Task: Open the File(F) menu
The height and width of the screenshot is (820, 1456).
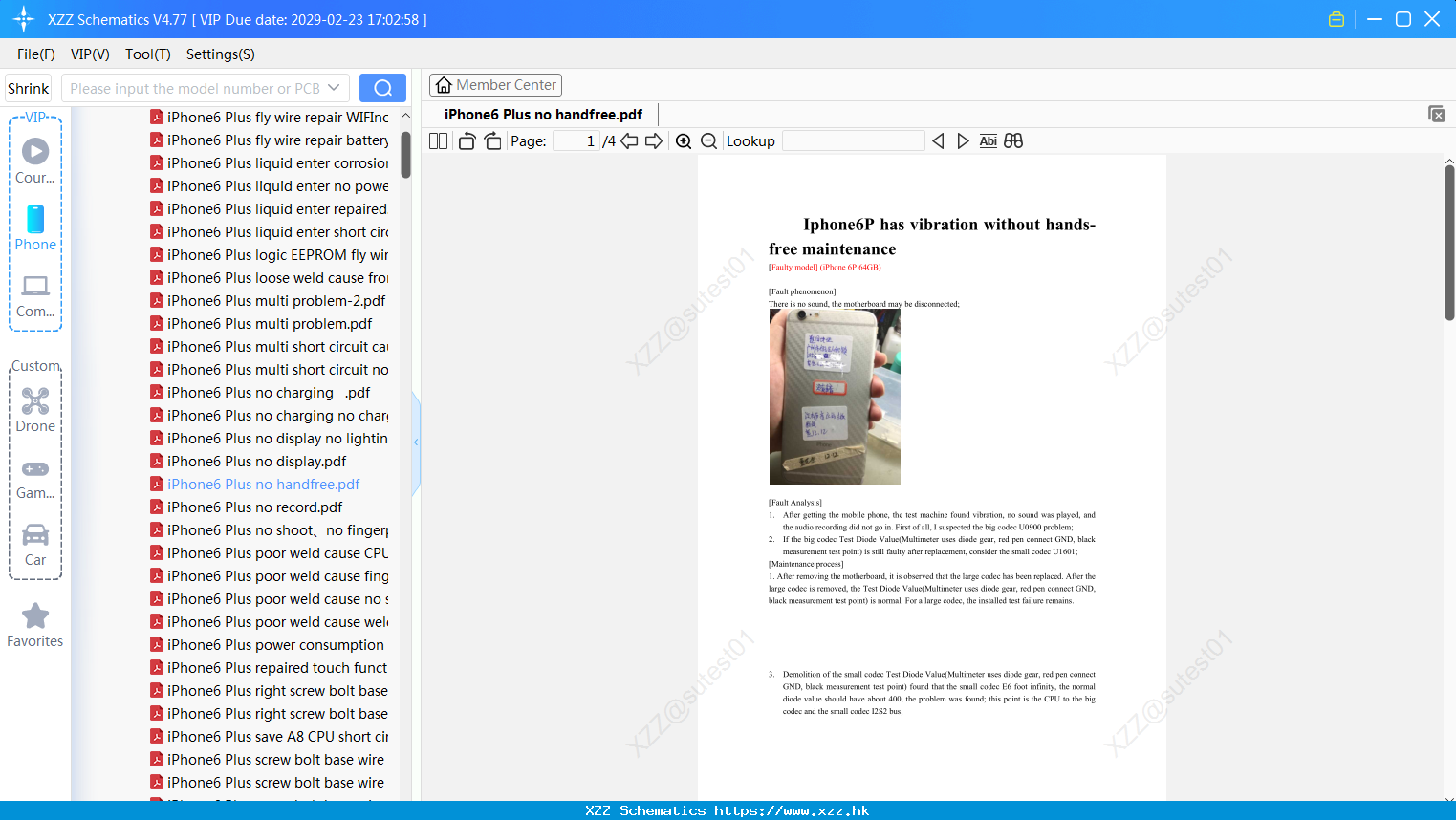Action: click(36, 54)
